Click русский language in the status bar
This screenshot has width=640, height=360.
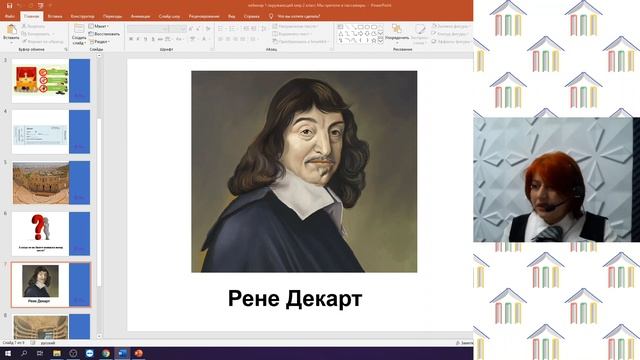pos(48,343)
